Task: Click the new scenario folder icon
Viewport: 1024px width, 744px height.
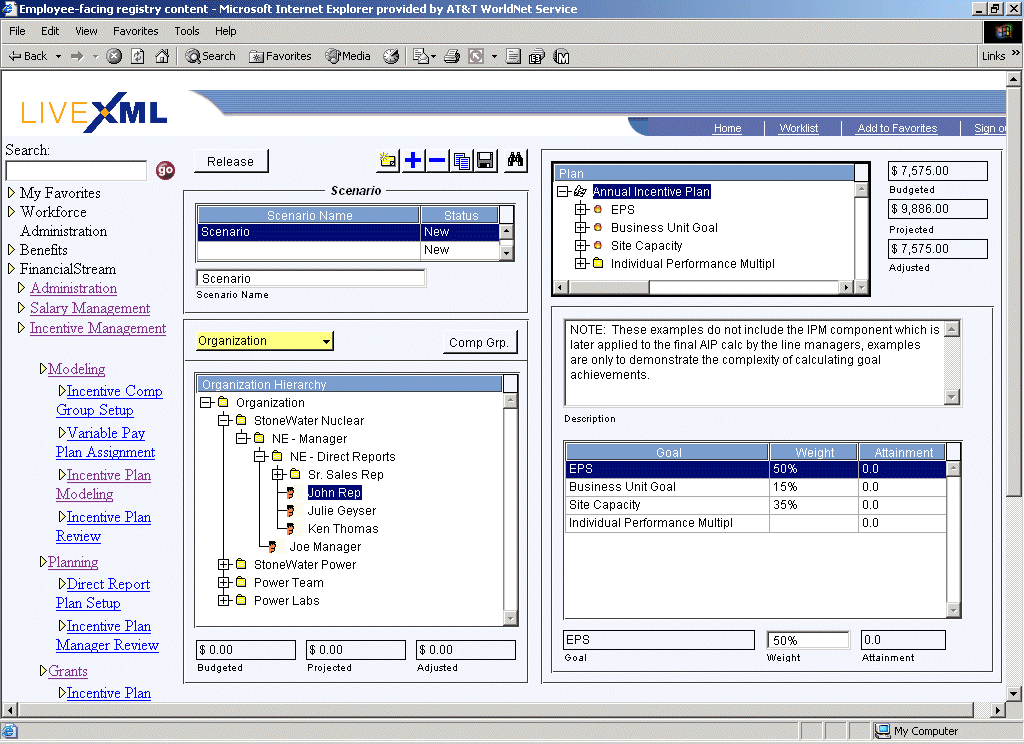Action: click(x=389, y=160)
